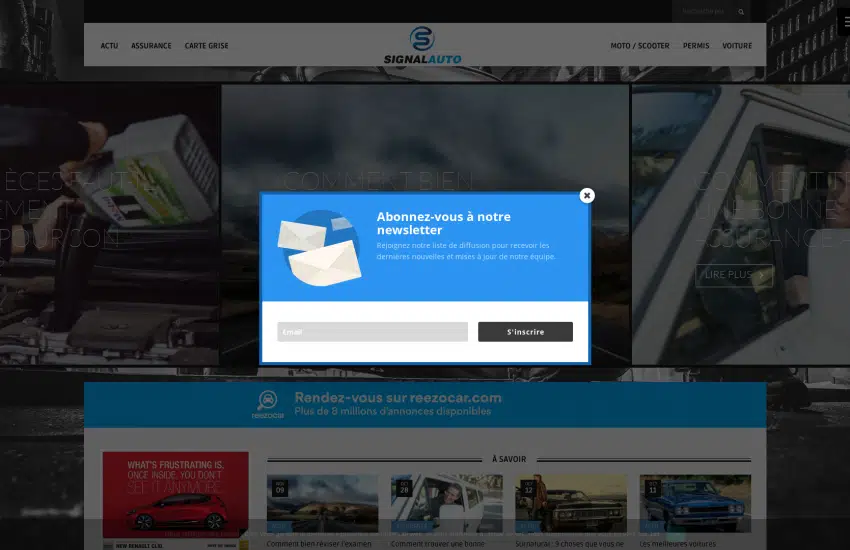Open 'Surnatural : 9 choses' article link
Screen dimensions: 850x550
tap(569, 543)
